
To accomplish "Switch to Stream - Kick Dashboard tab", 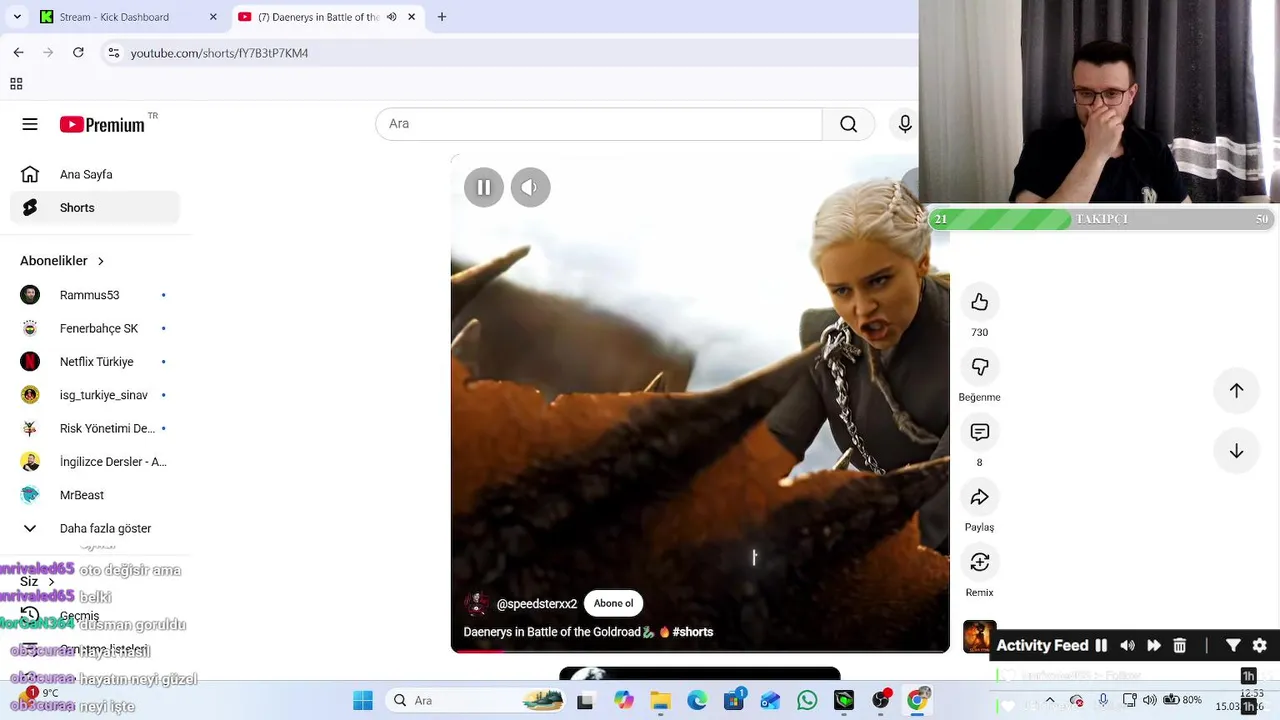I will (128, 17).
